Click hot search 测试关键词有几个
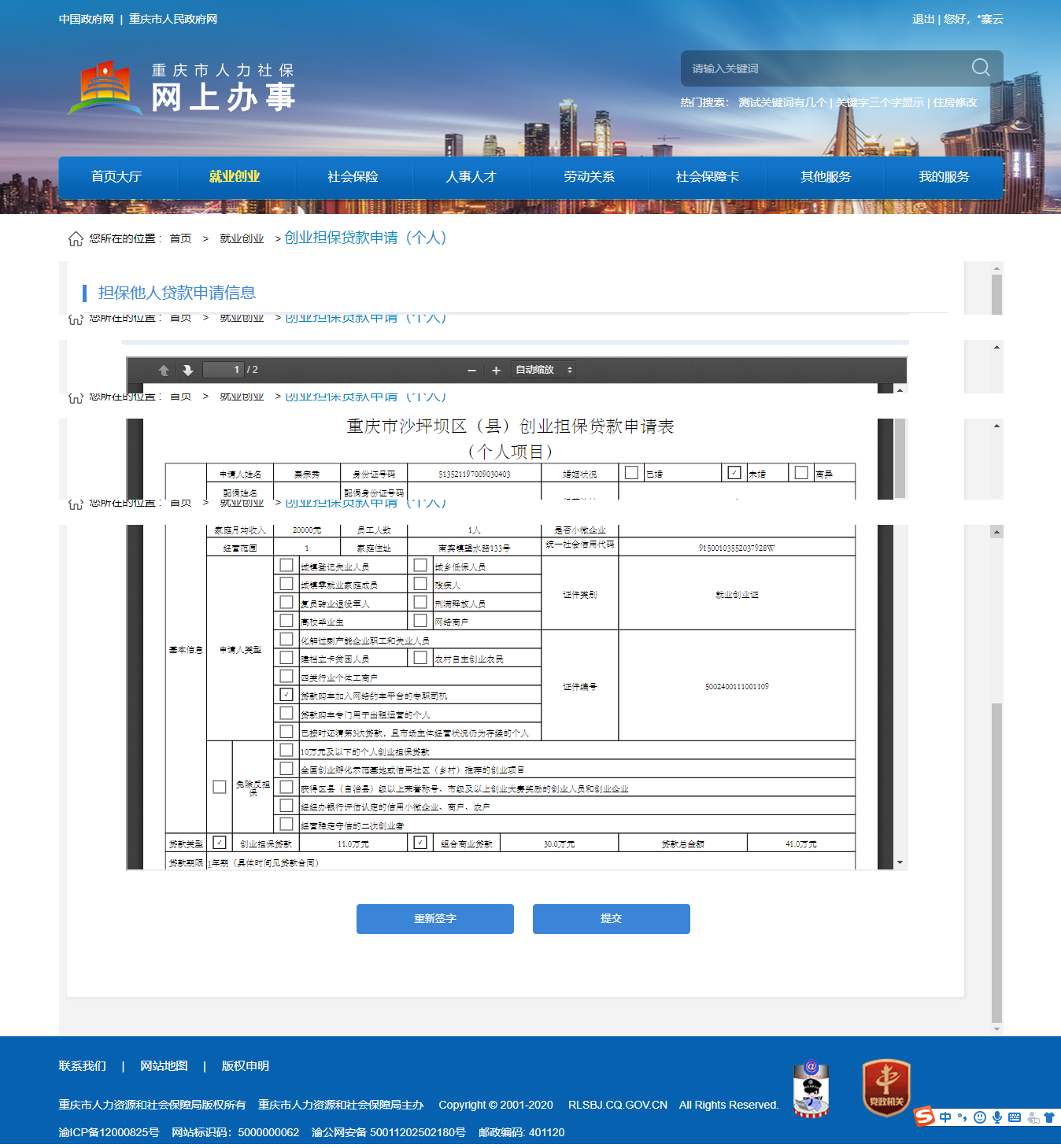Image resolution: width=1061 pixels, height=1148 pixels. pyautogui.click(x=782, y=102)
